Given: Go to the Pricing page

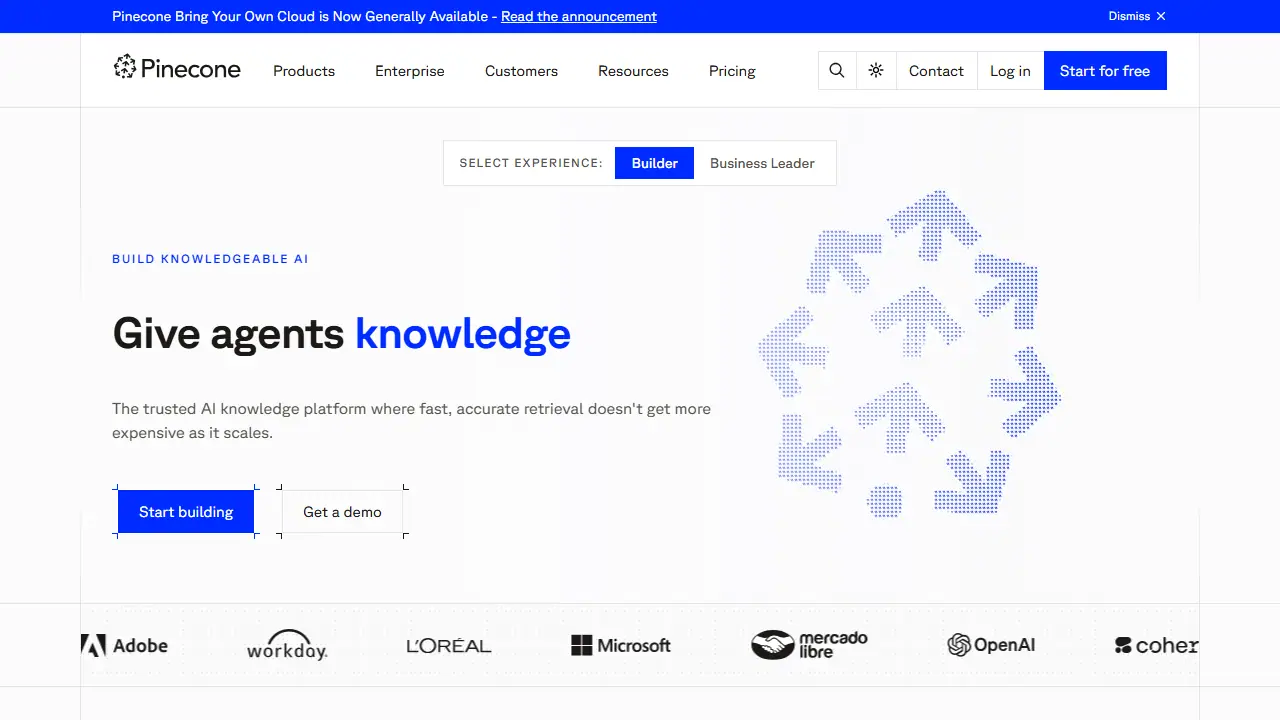Looking at the screenshot, I should tap(732, 71).
